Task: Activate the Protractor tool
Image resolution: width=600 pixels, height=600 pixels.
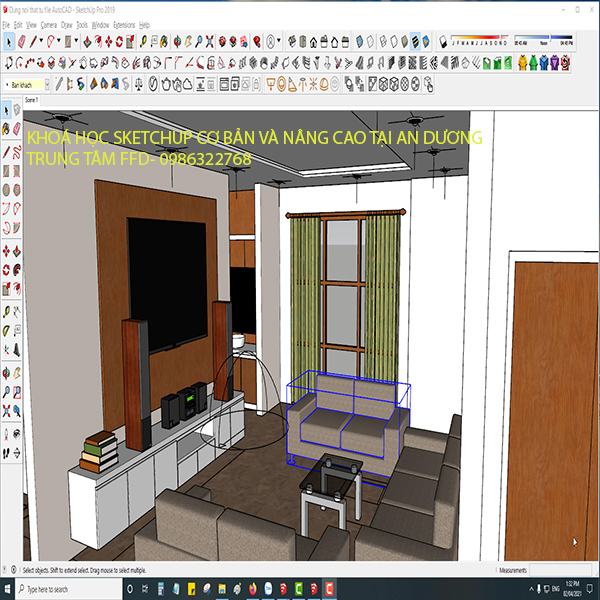Action: 6,330
